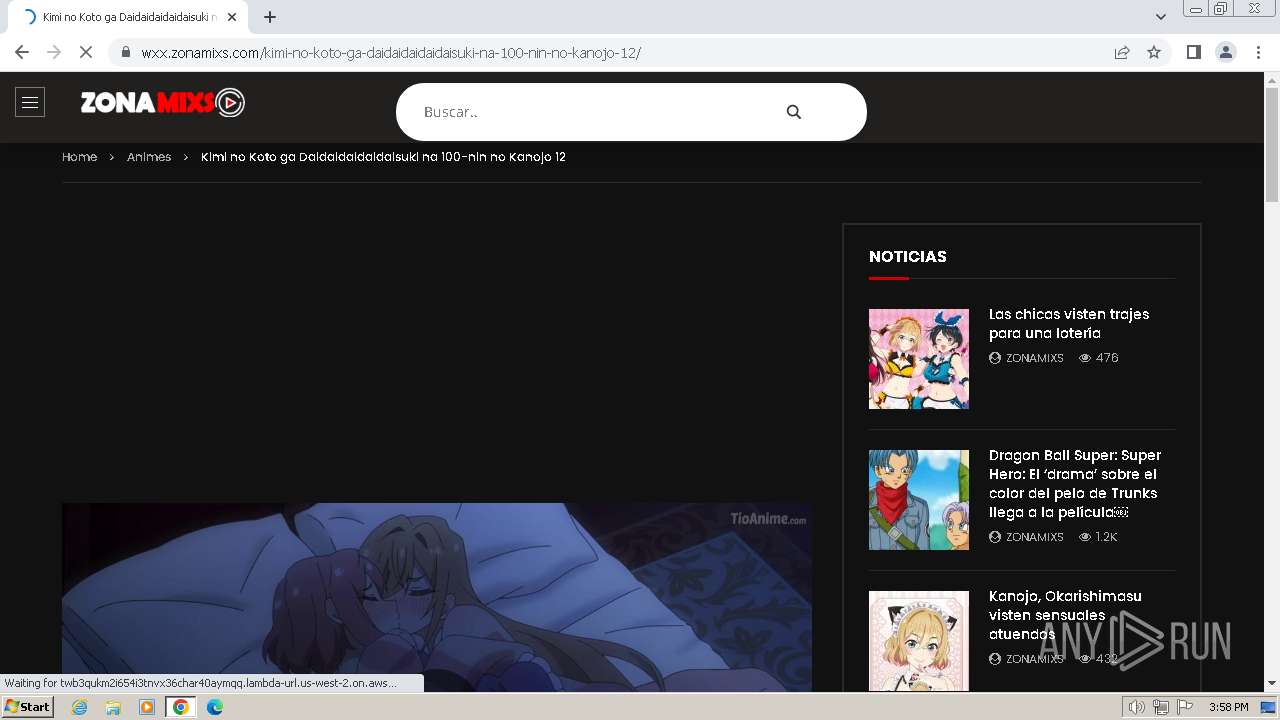Click Dragon Ball Trunks thumbnail
Viewport: 1280px width, 720px height.
(919, 500)
